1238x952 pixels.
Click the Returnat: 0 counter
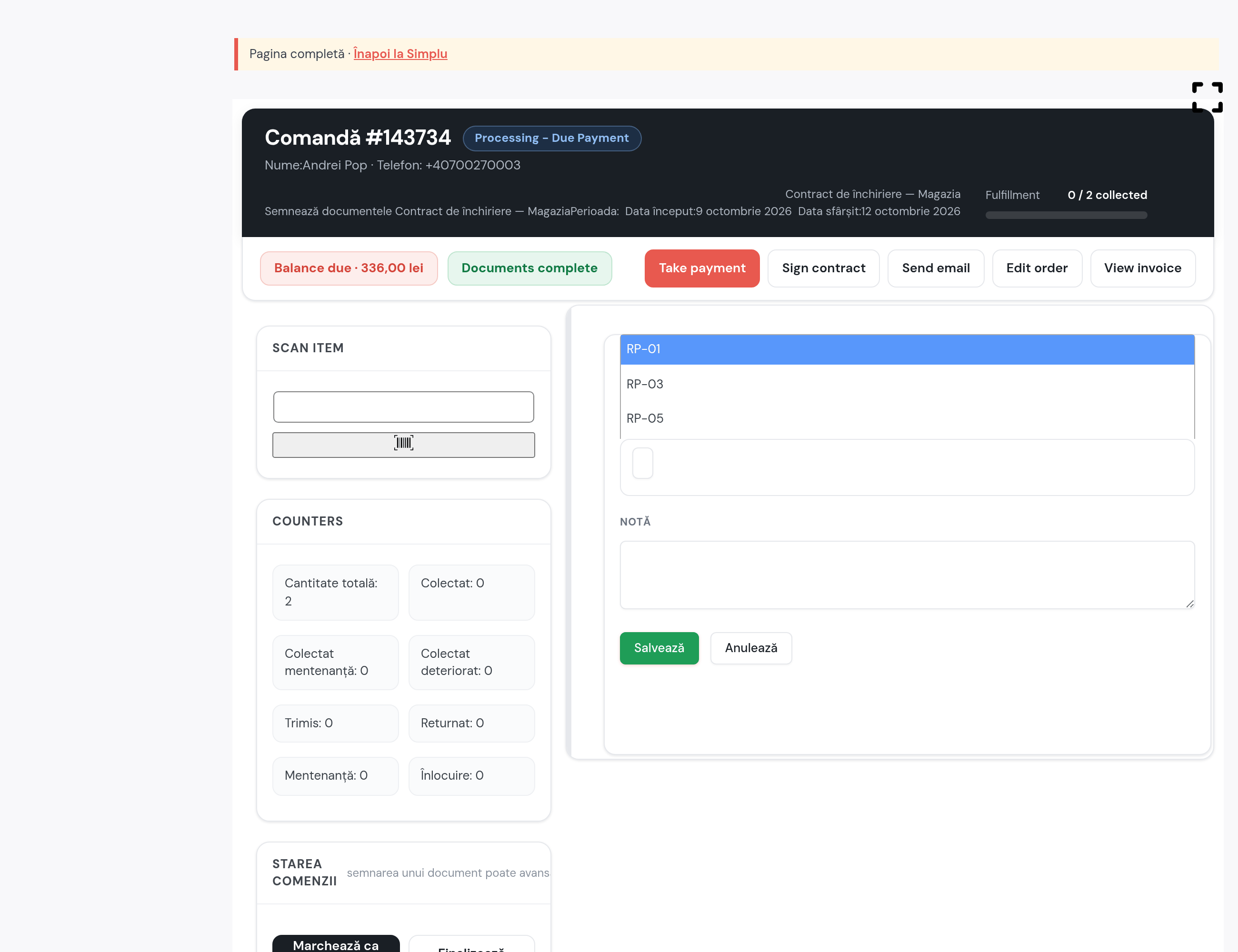click(471, 723)
